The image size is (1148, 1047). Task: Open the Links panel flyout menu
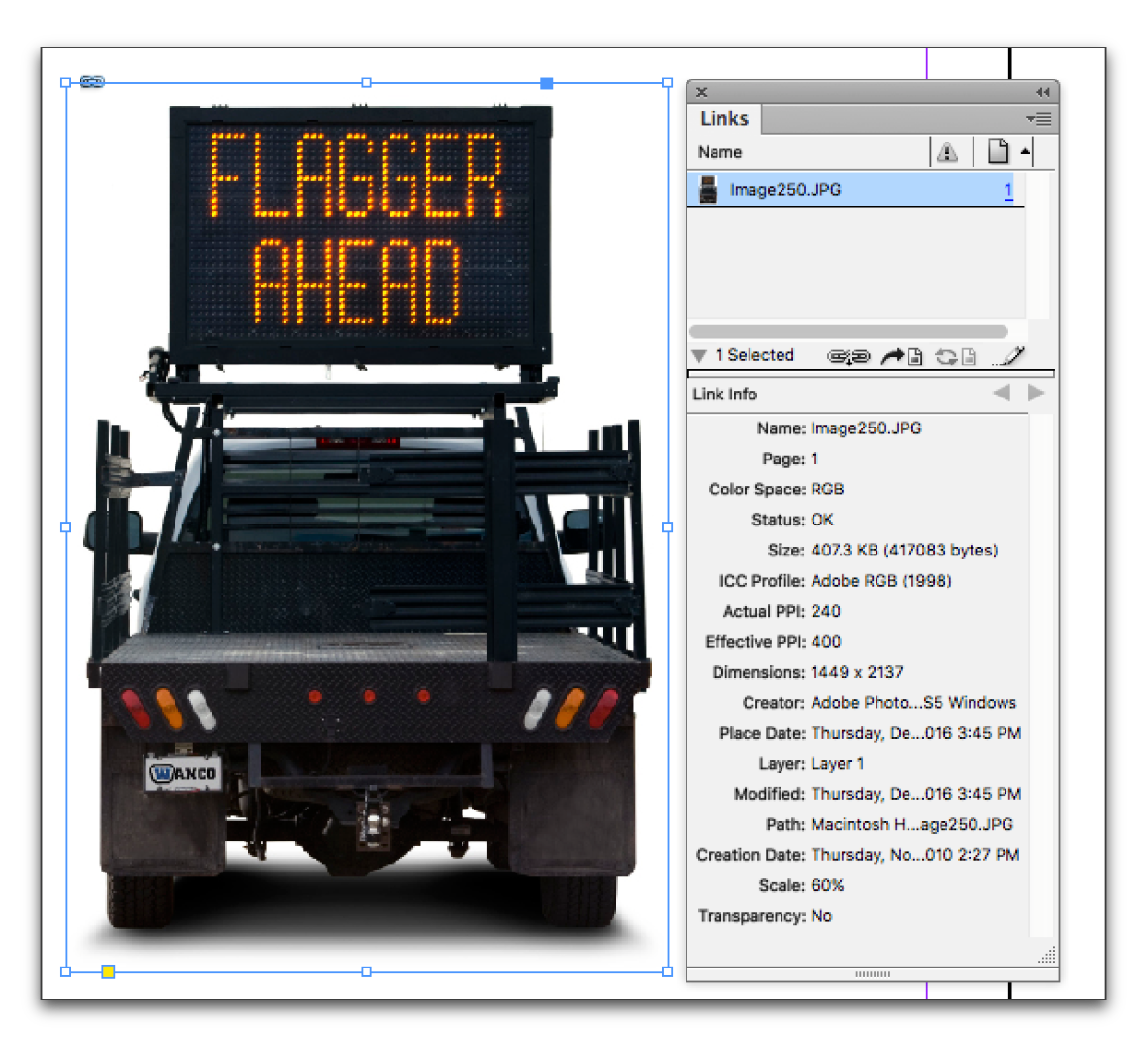click(x=1037, y=118)
